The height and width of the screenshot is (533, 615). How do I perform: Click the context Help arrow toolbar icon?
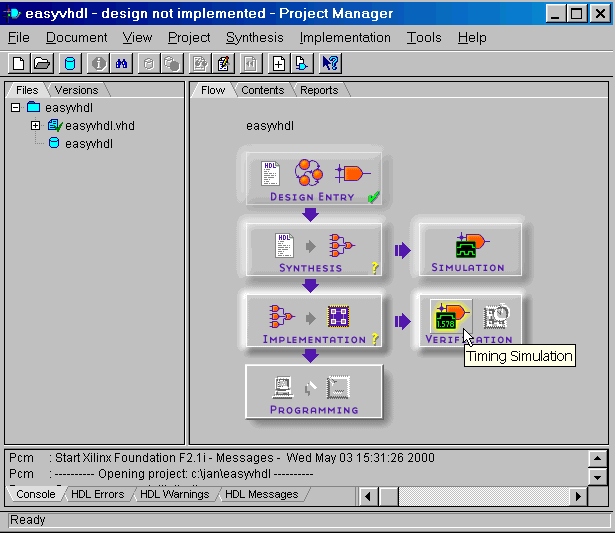331,64
